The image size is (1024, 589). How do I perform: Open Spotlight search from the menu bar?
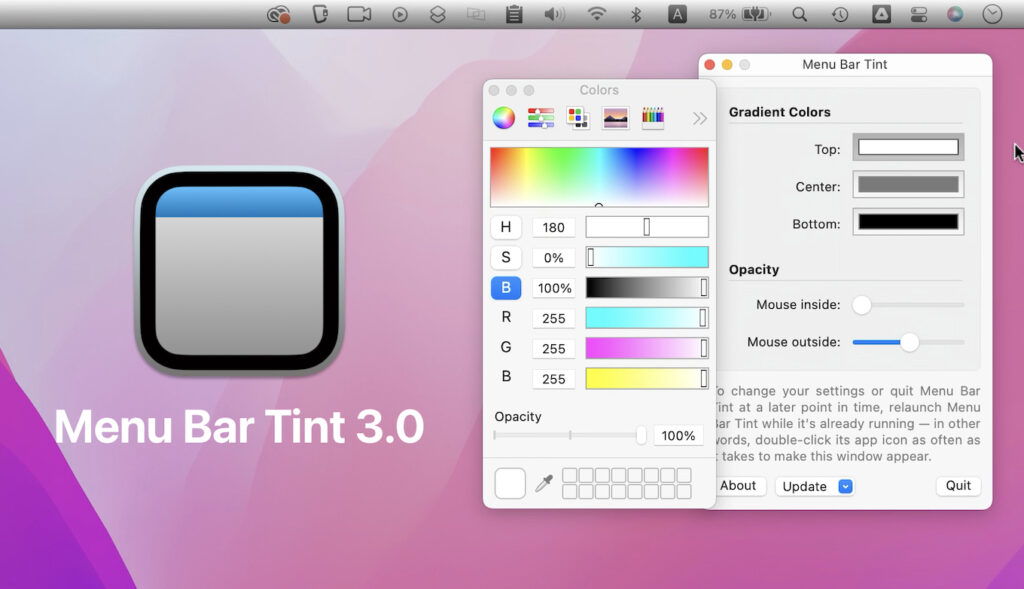pyautogui.click(x=798, y=14)
